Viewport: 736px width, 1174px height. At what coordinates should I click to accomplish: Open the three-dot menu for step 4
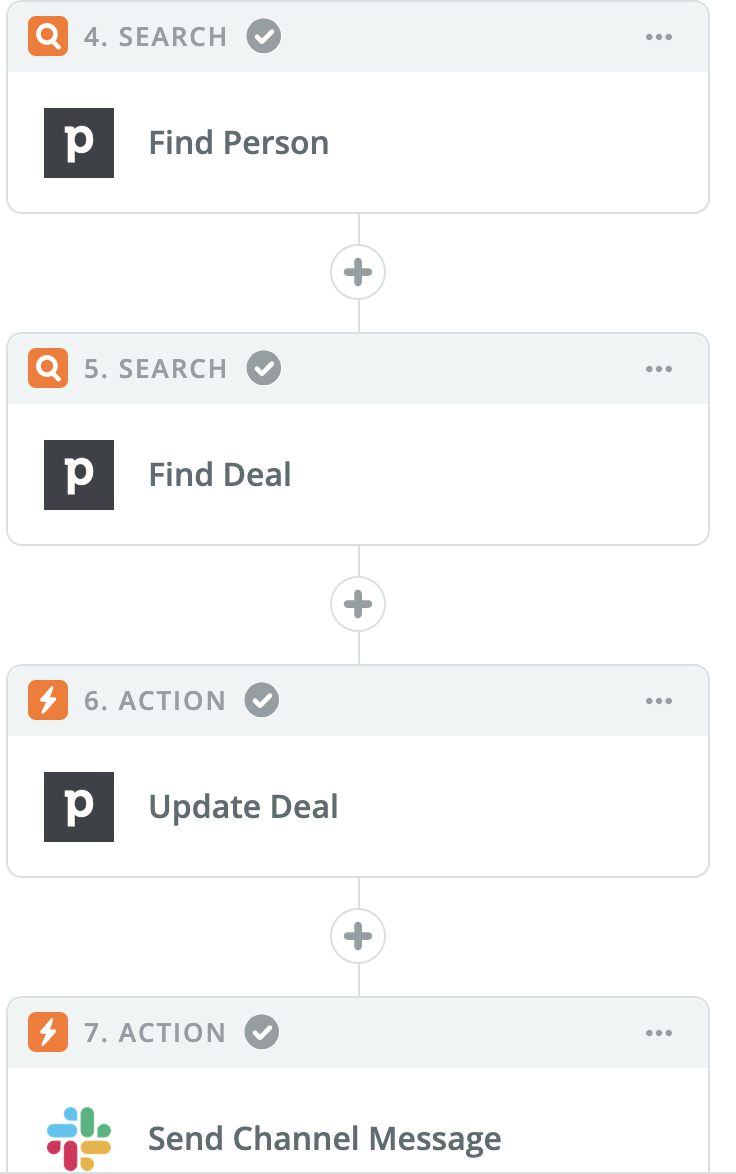(x=659, y=37)
